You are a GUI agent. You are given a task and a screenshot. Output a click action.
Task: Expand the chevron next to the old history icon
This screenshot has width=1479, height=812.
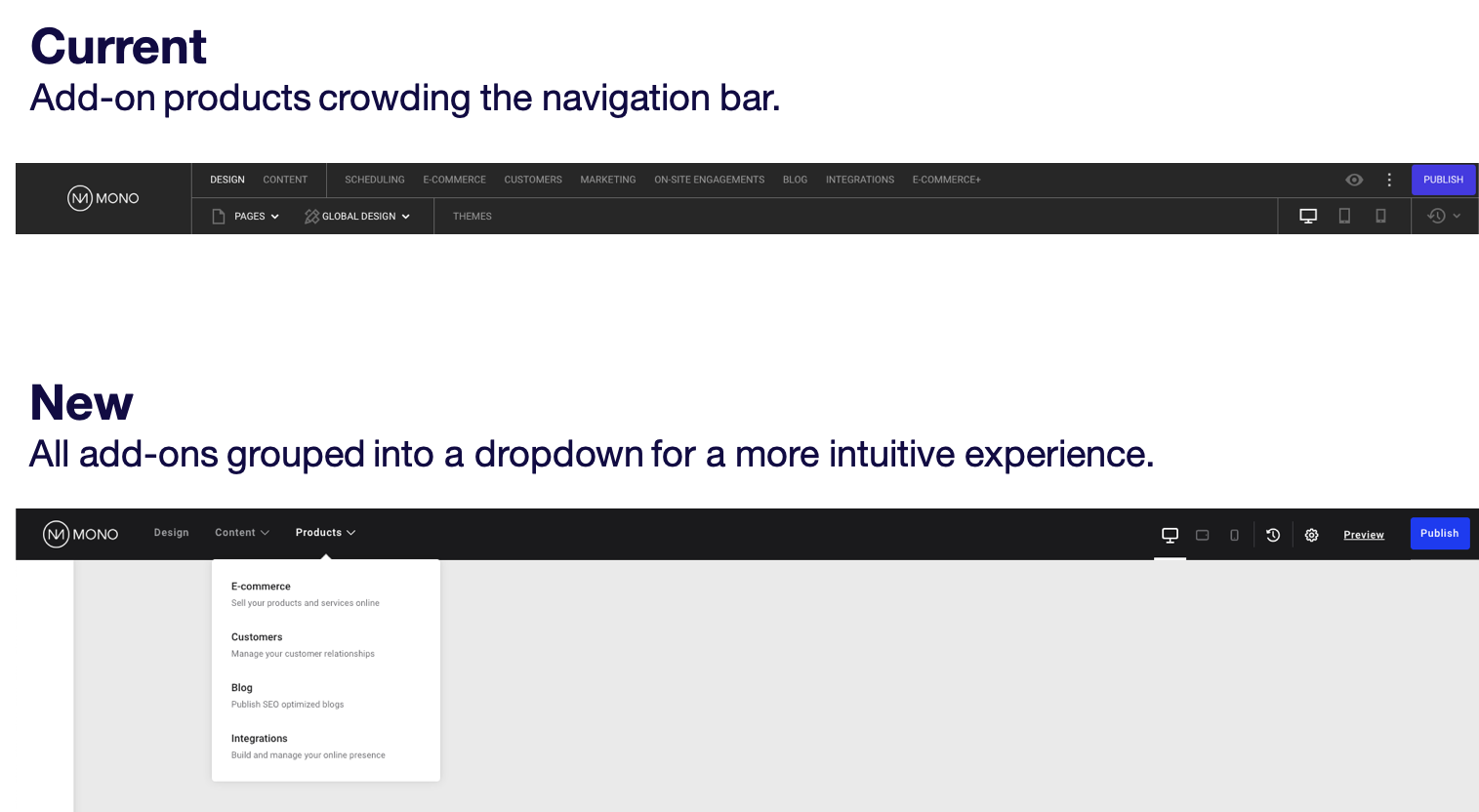click(1457, 216)
